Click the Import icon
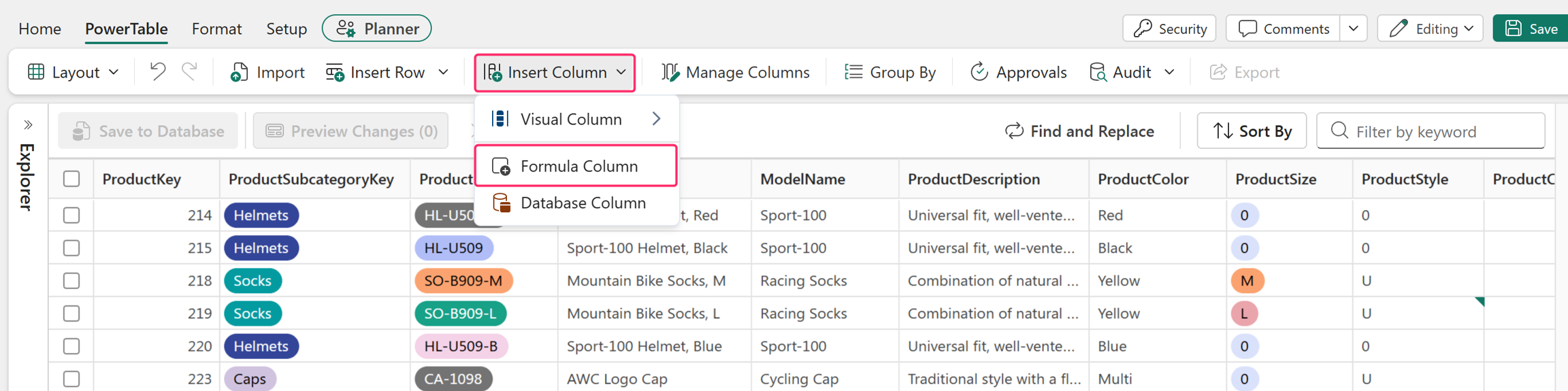 pos(239,72)
